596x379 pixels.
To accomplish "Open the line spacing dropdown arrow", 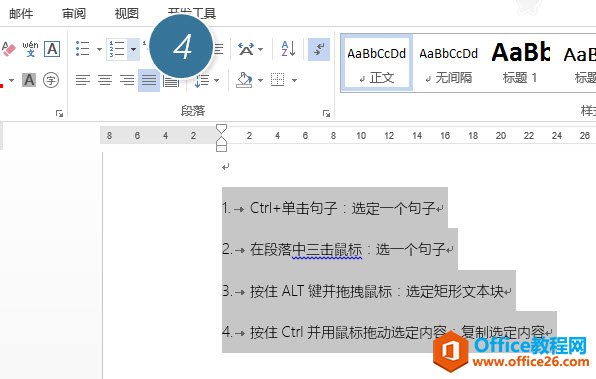I will pyautogui.click(x=217, y=80).
